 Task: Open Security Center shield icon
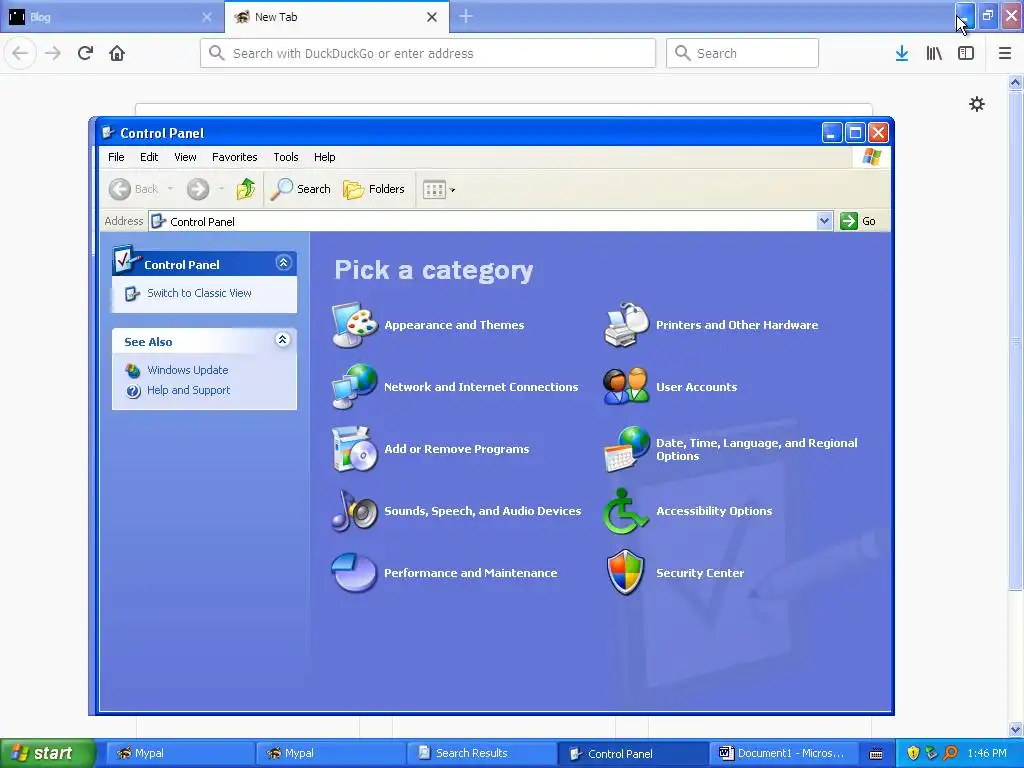[x=626, y=573]
